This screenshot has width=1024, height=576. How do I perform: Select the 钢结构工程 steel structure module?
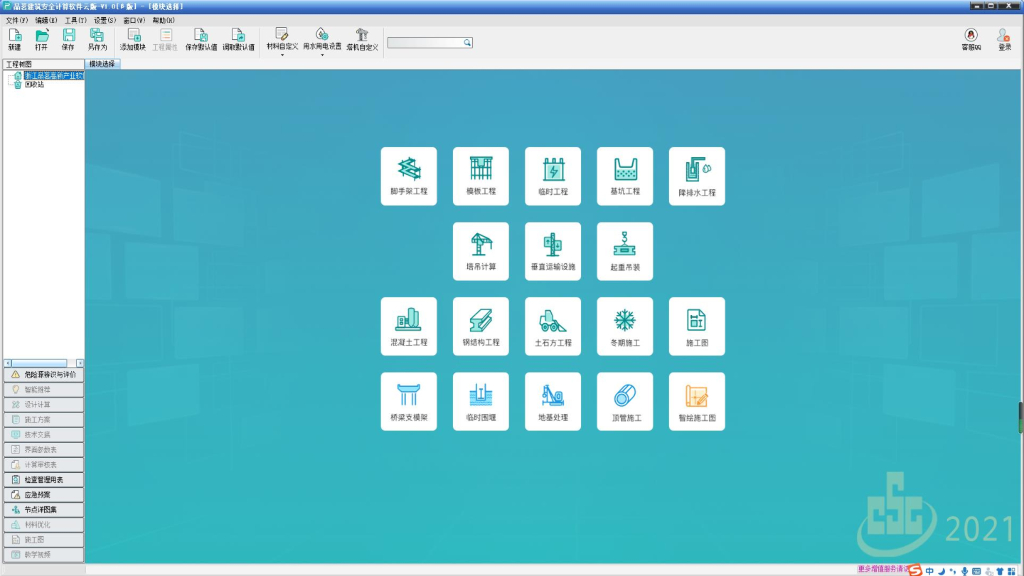coord(481,327)
